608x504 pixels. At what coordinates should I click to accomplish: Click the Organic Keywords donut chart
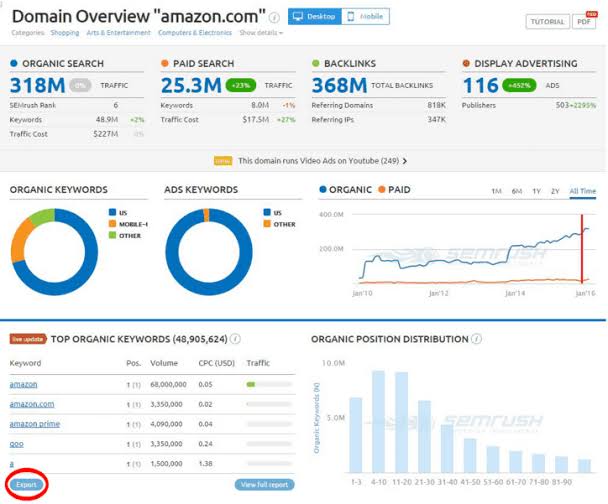coord(54,252)
